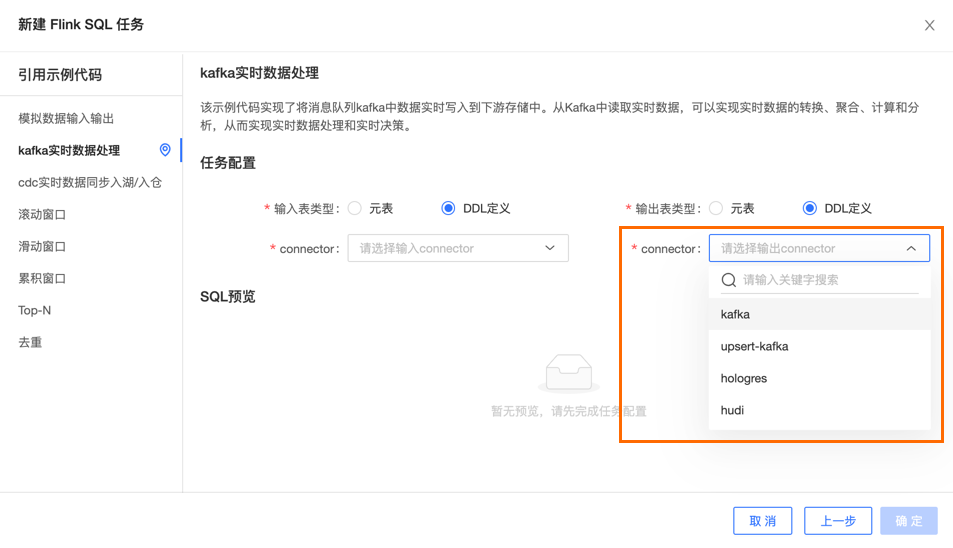Viewport: 953px width, 548px height.
Task: Click the kafka实时数据处理 title heading
Action: pyautogui.click(x=260, y=73)
